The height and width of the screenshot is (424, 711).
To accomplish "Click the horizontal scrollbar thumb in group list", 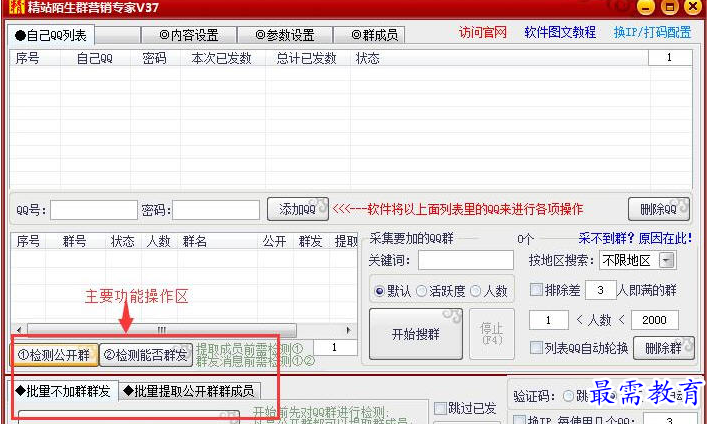I will (x=162, y=330).
